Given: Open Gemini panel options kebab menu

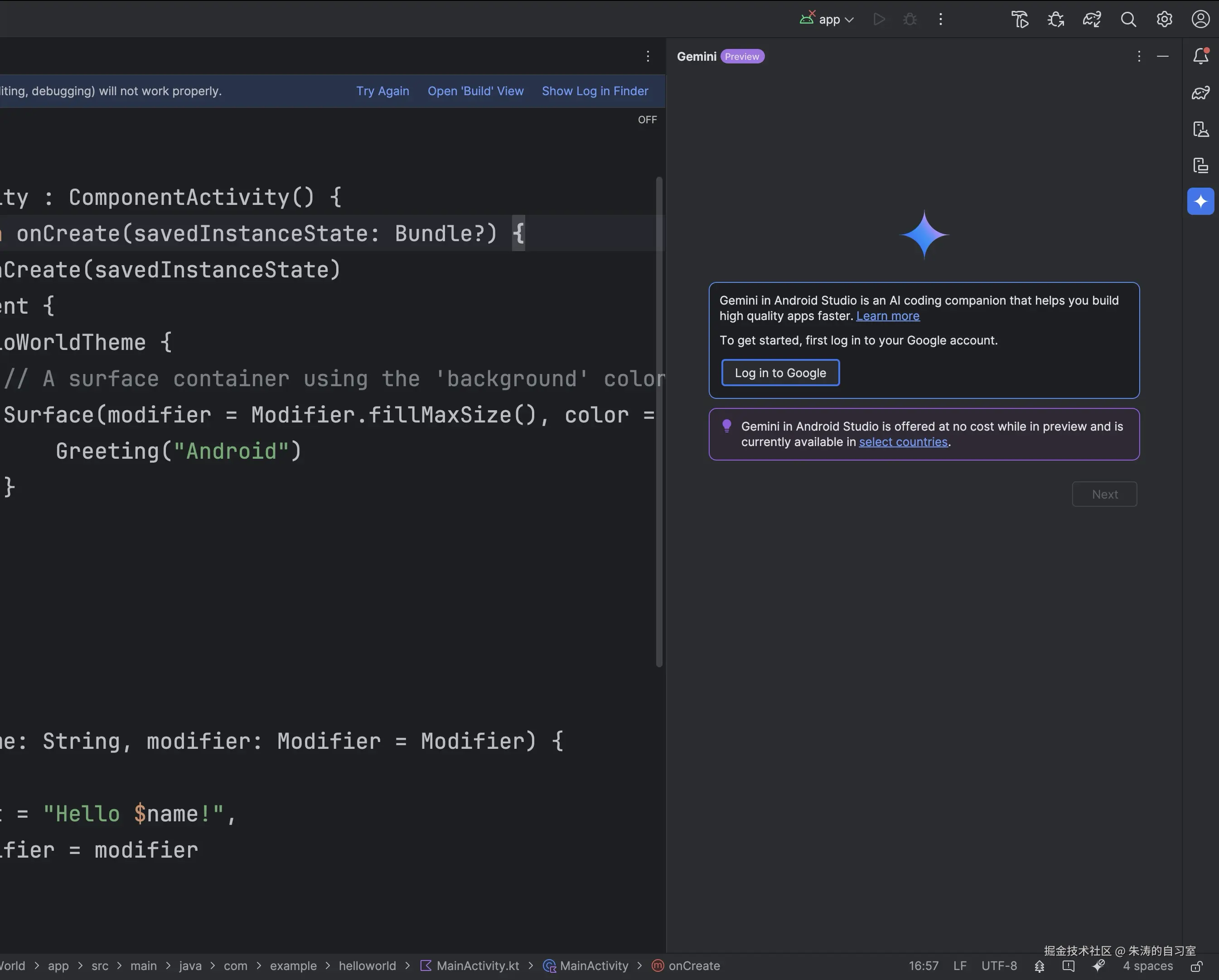Looking at the screenshot, I should point(1139,56).
